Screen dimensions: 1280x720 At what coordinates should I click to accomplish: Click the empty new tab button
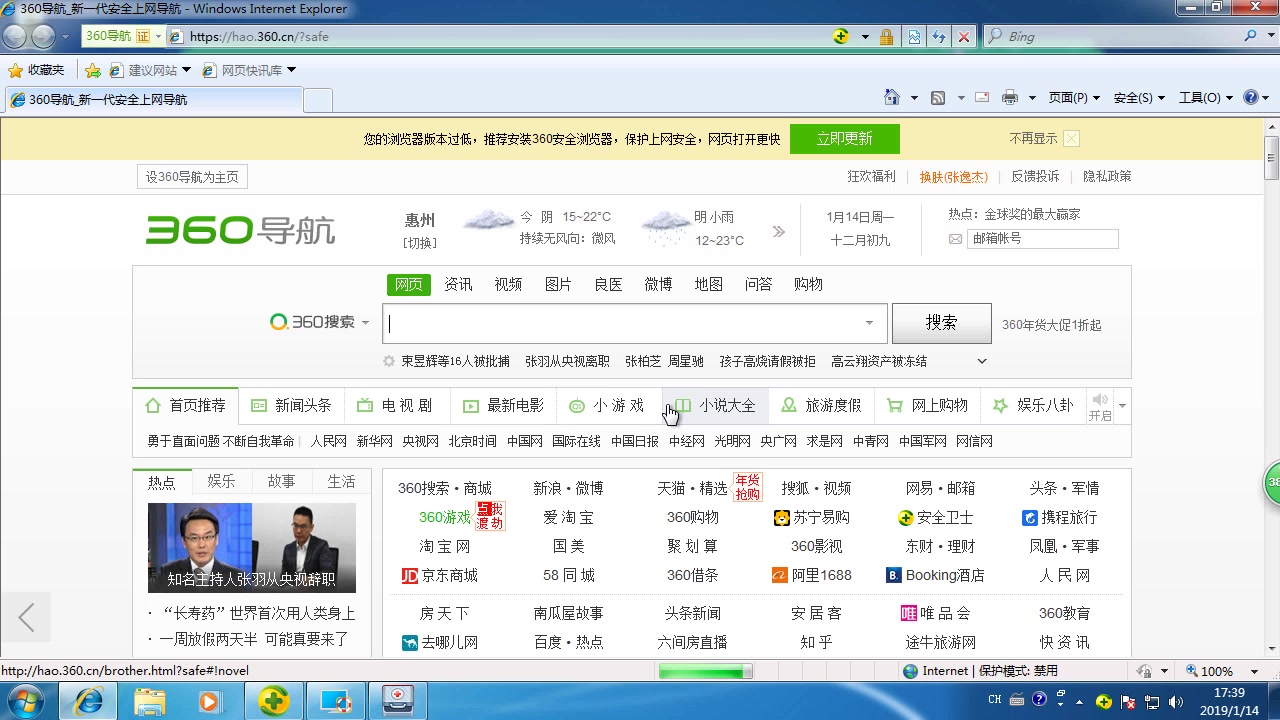pos(318,100)
